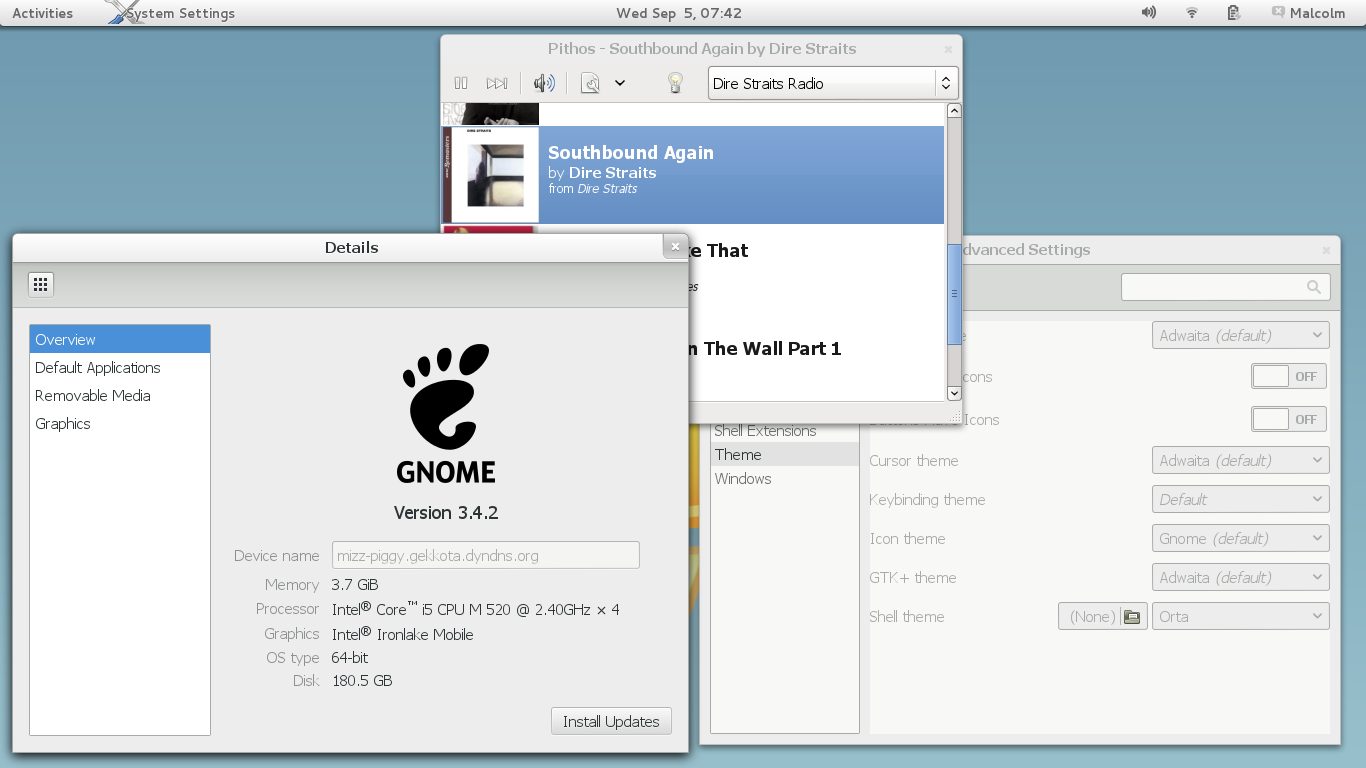Click the magnifier icon in Advanced Settings search
This screenshot has height=768, width=1366.
pos(1314,287)
